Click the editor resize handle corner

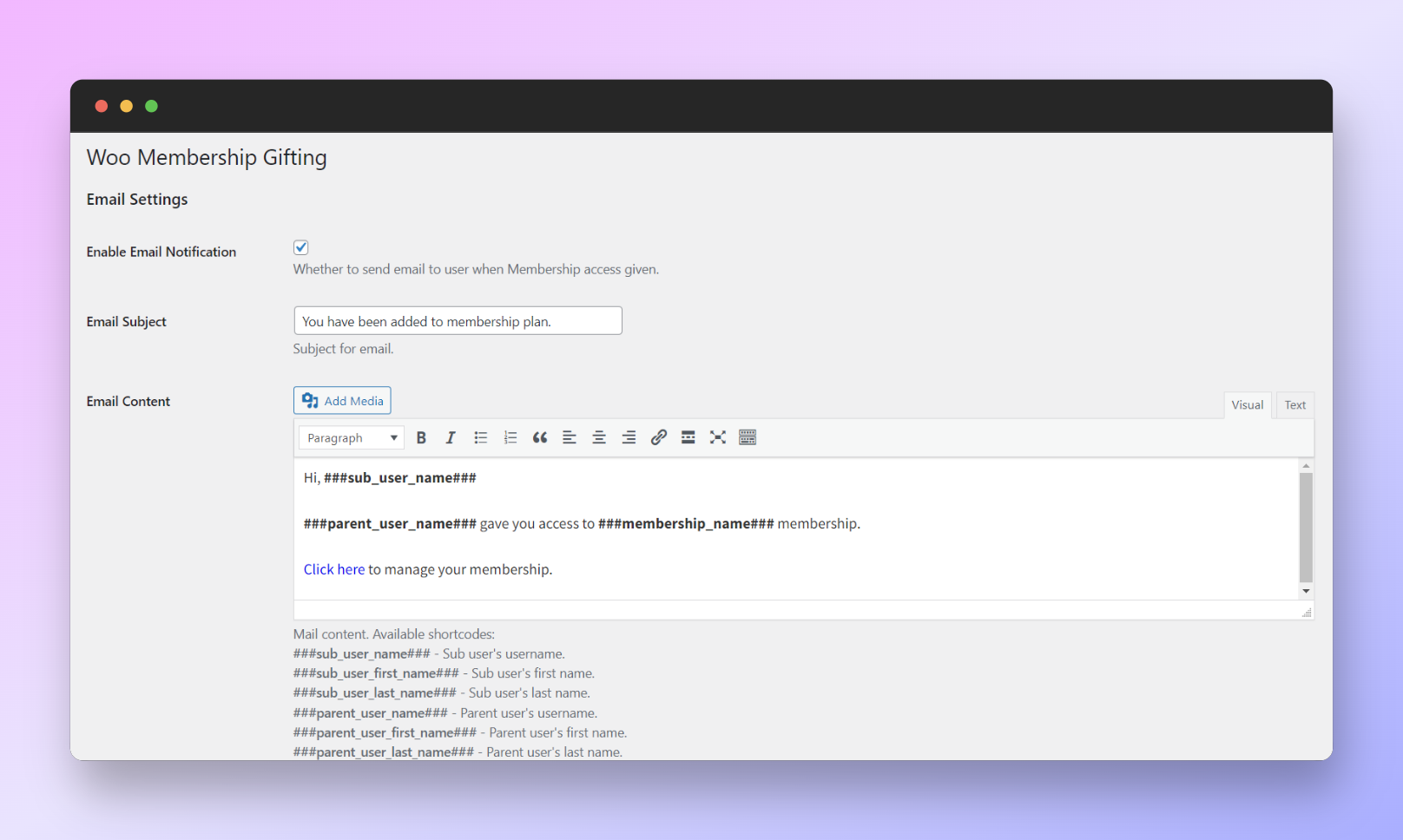[1307, 613]
